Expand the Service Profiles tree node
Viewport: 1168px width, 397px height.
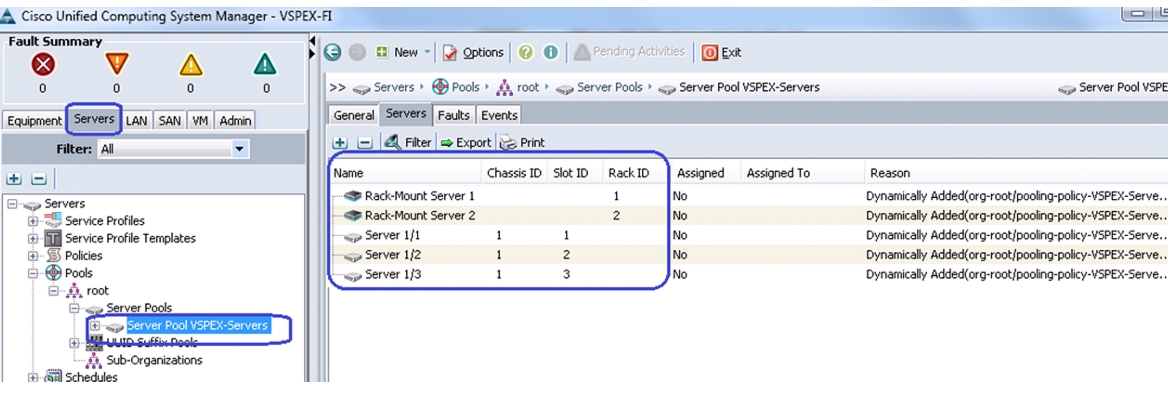(33, 220)
